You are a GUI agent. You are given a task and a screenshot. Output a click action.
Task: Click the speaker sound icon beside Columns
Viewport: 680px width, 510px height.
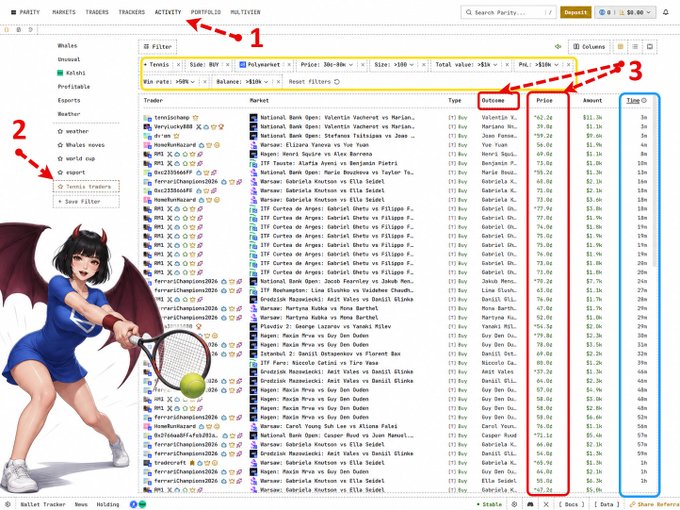[x=558, y=46]
